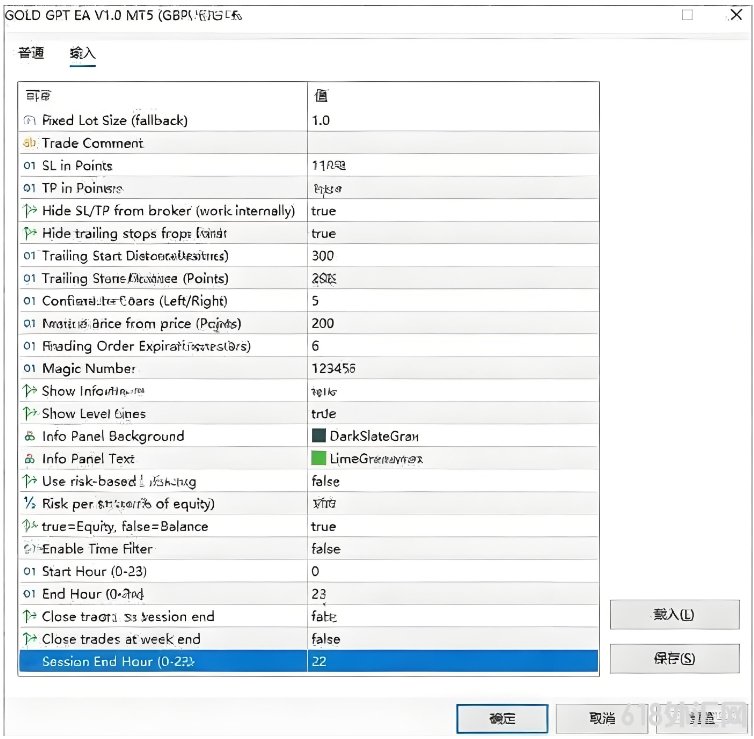This screenshot has width=754, height=739.
Task: Click the Trade Comment string icon
Action: click(29, 143)
